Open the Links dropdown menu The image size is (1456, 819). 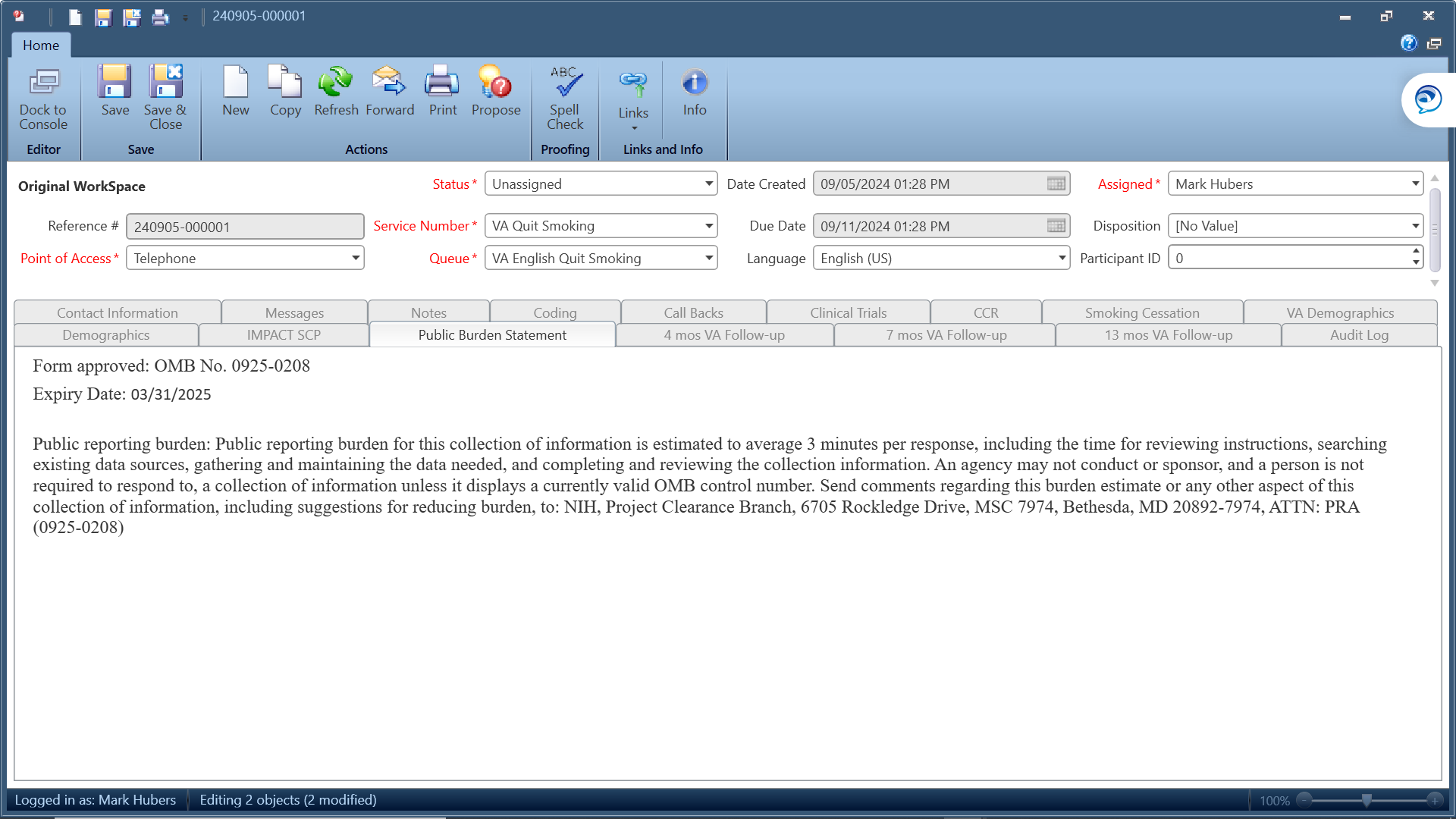[x=633, y=114]
